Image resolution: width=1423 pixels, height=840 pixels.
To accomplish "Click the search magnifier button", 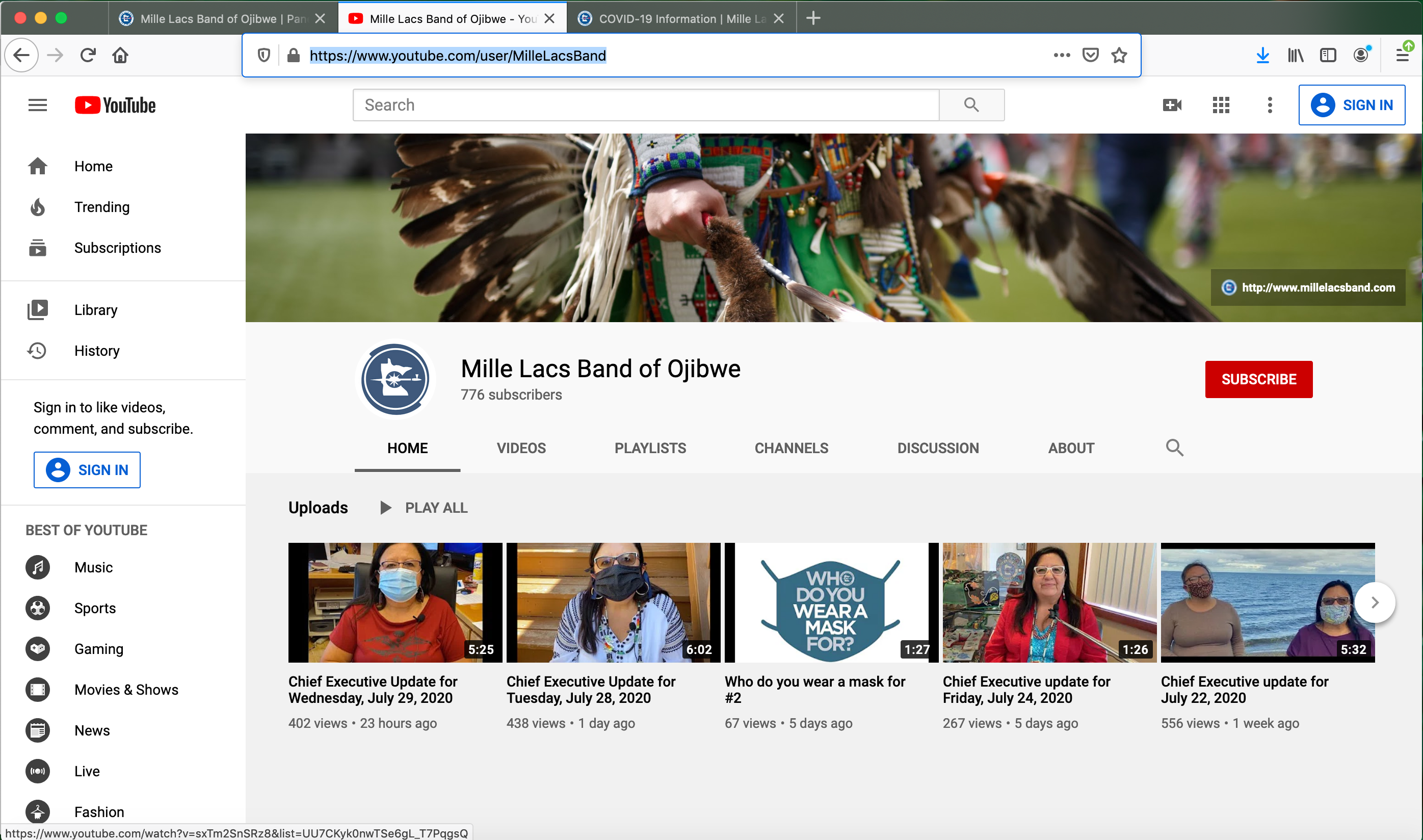I will point(971,104).
